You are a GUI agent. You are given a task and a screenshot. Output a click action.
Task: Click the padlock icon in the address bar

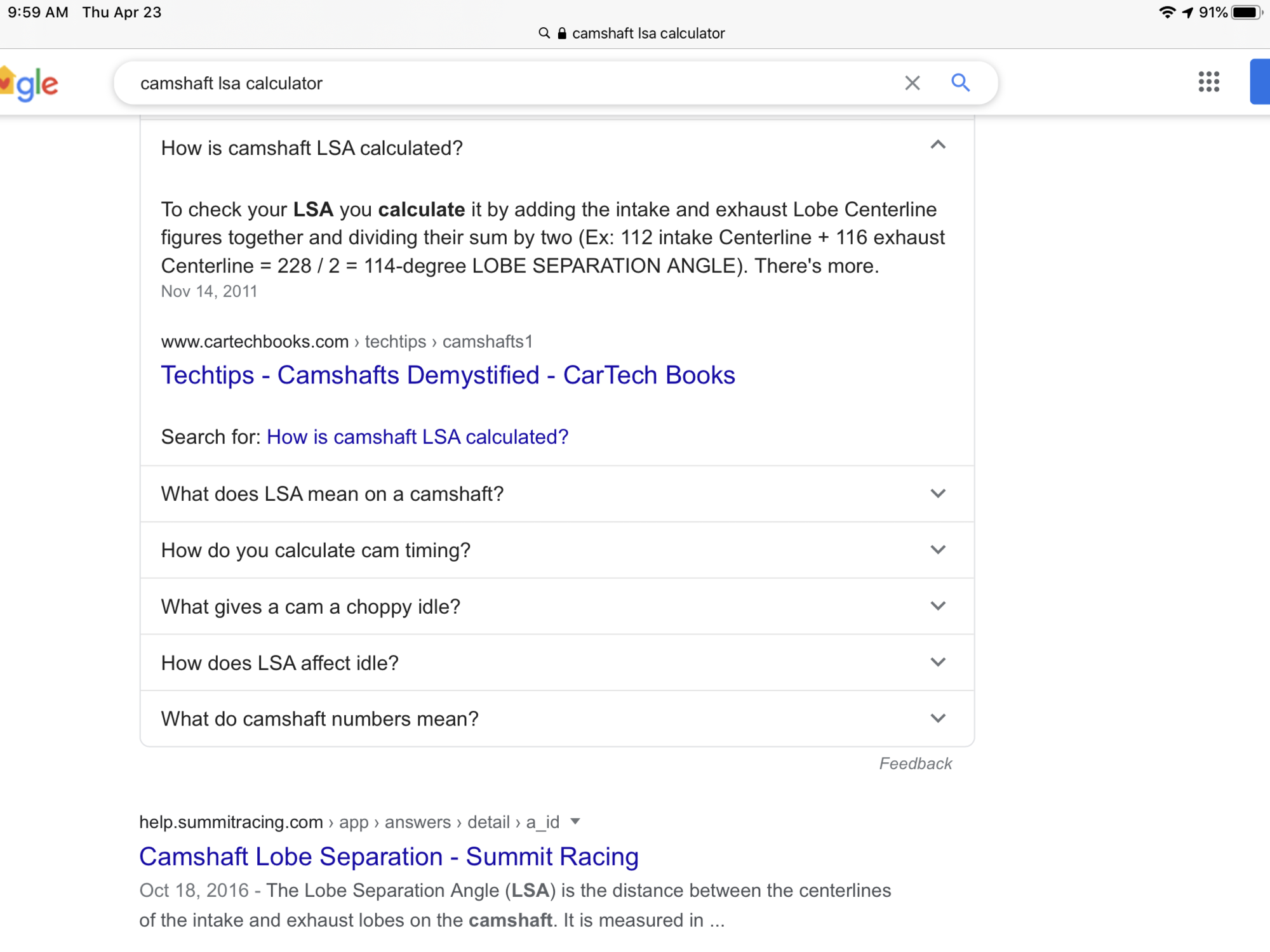pos(561,33)
